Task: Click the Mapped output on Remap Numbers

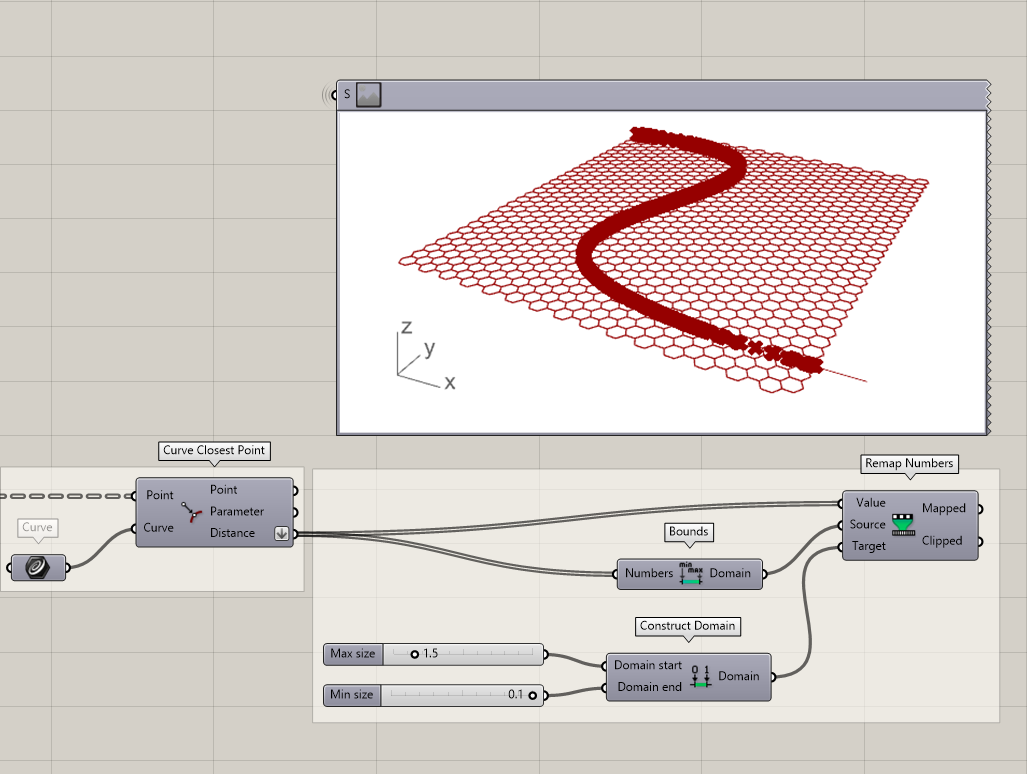Action: click(944, 509)
